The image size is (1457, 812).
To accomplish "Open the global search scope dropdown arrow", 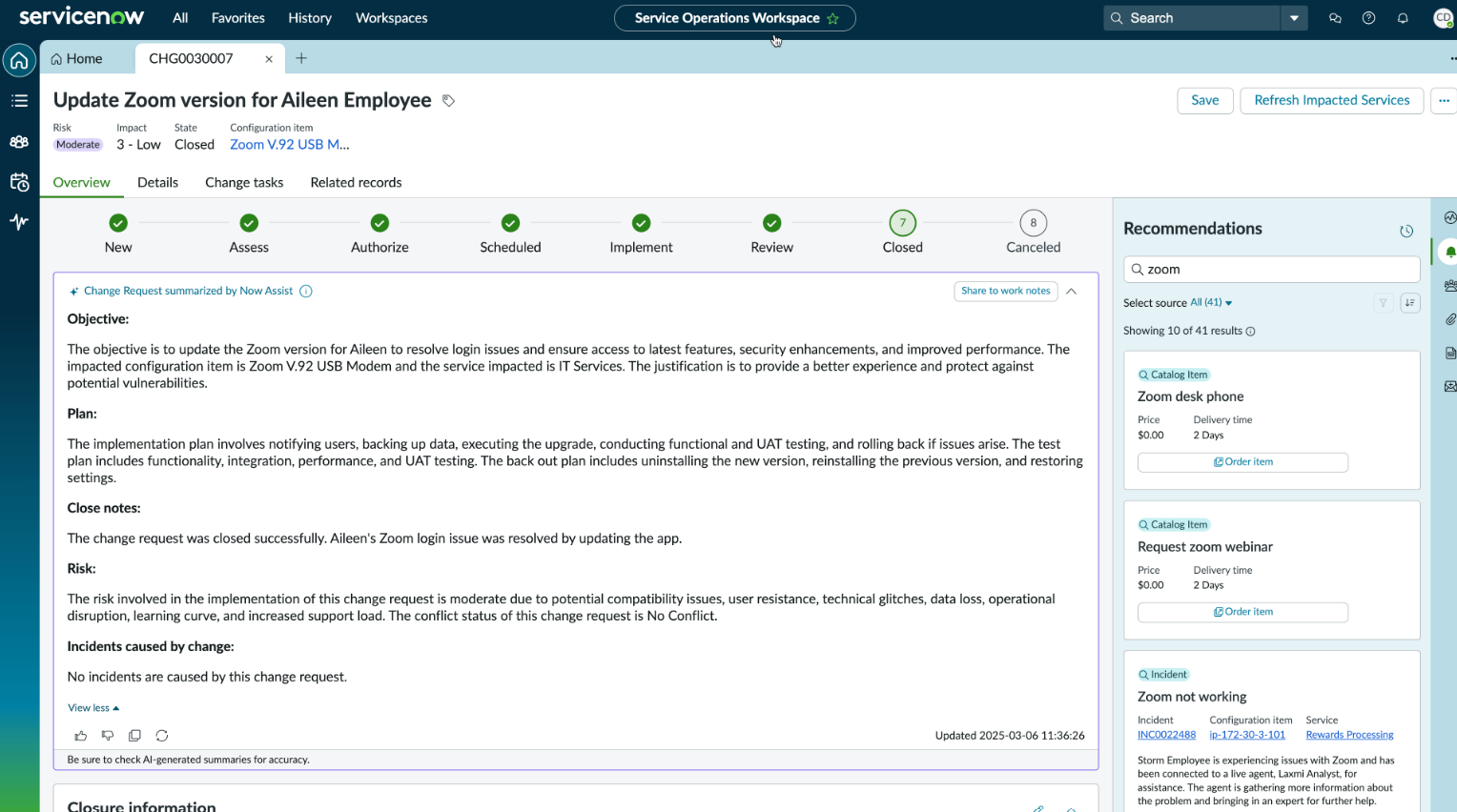I will (1294, 18).
